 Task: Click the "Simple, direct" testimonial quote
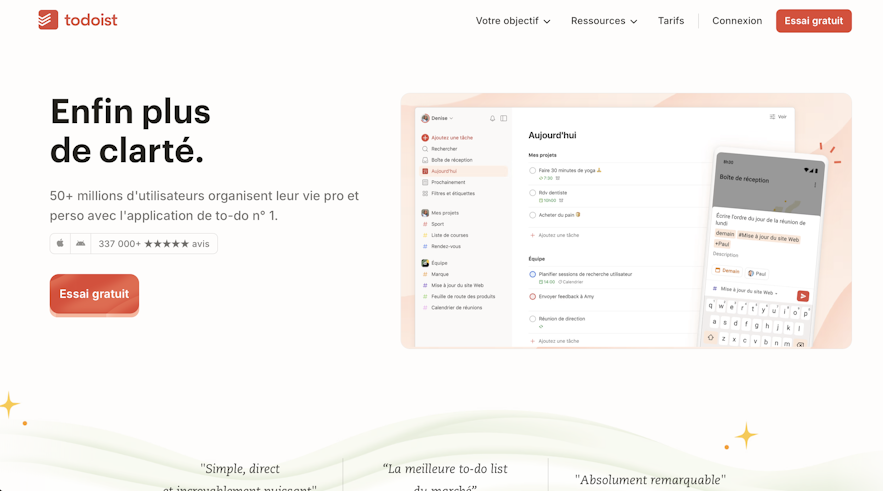(x=240, y=476)
